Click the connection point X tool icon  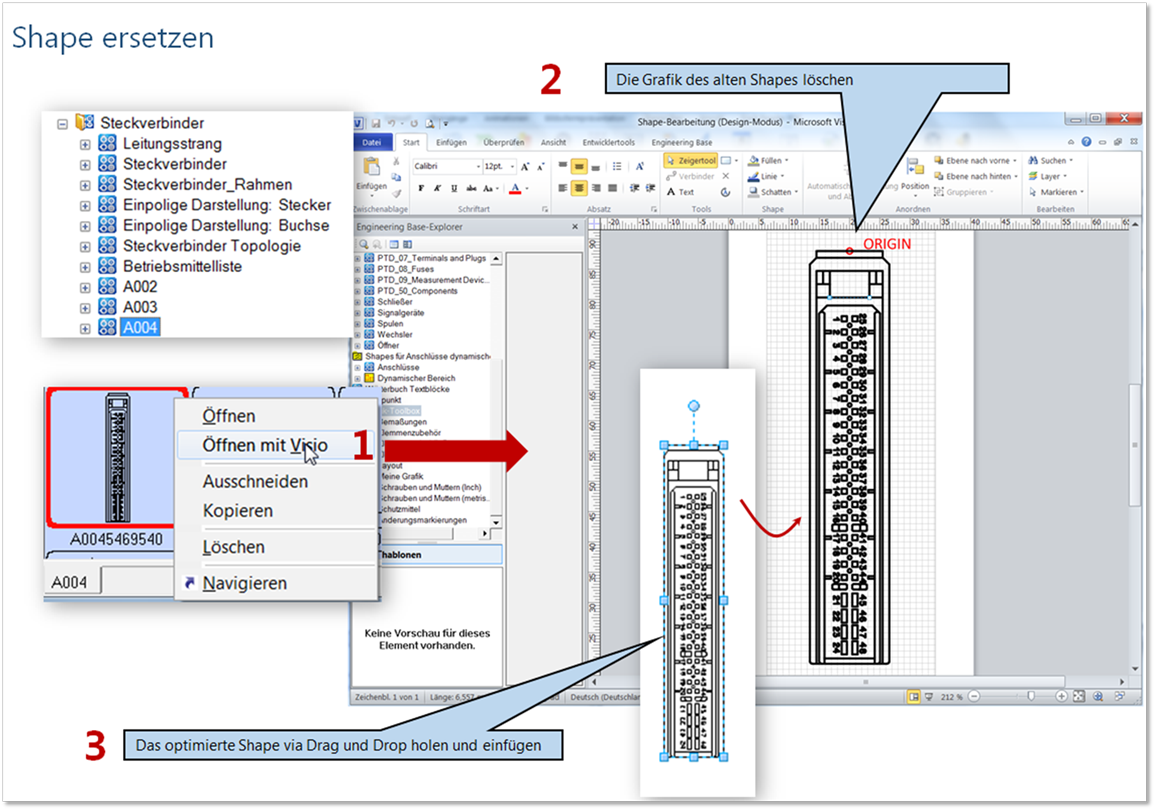pos(726,176)
